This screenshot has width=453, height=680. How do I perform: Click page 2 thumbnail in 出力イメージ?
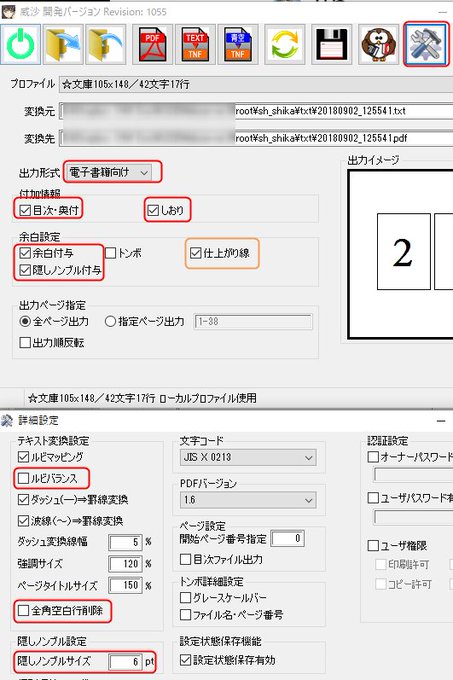coord(404,252)
